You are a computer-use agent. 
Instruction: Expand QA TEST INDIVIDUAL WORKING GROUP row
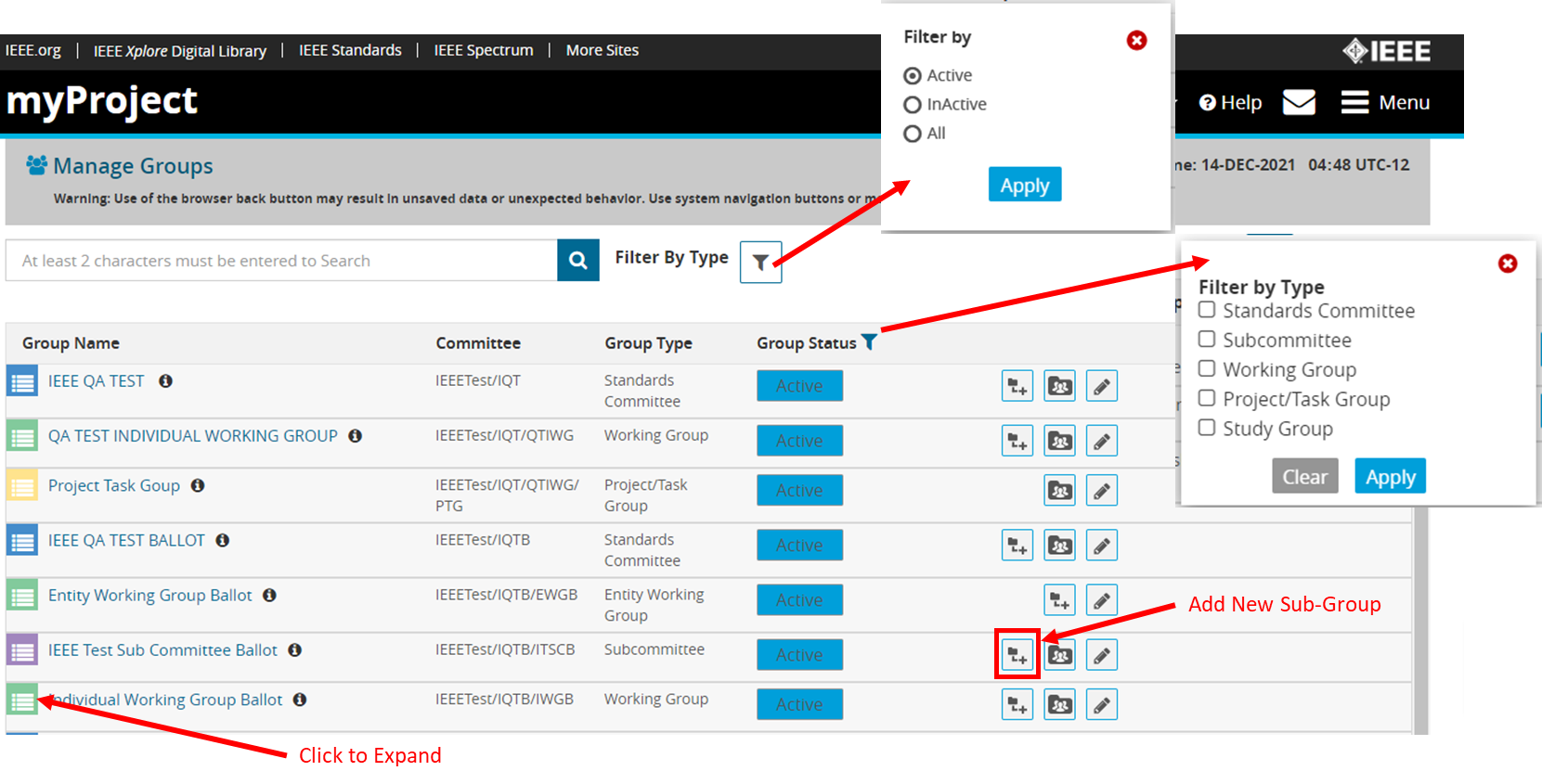pos(22,436)
